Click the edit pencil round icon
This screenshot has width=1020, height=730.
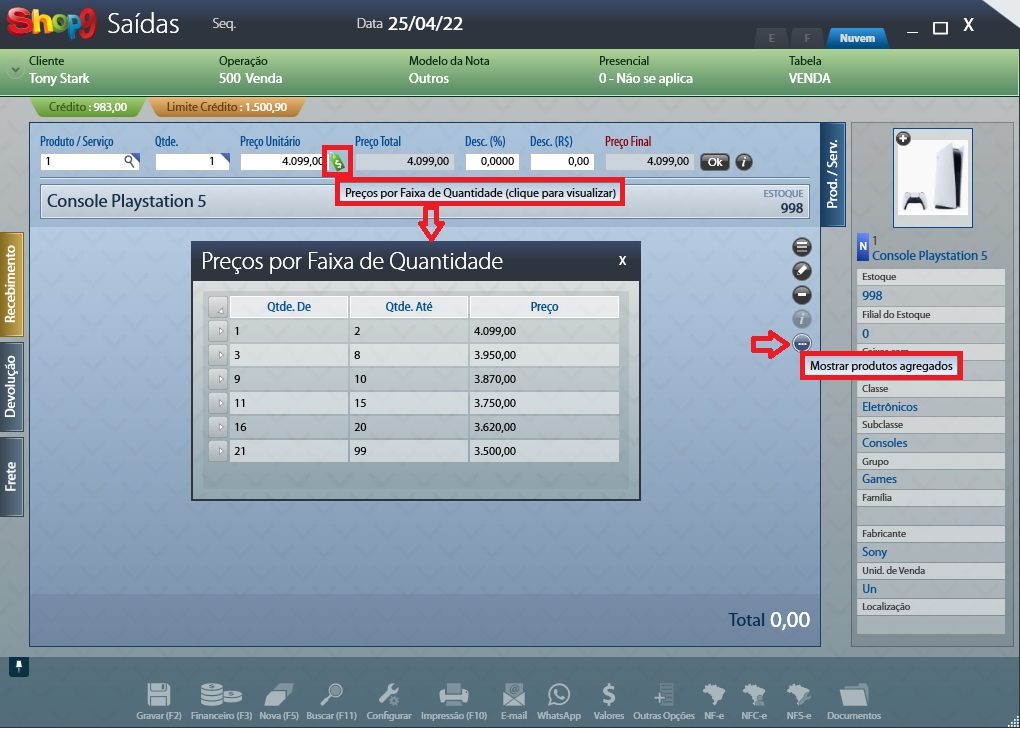click(x=801, y=271)
